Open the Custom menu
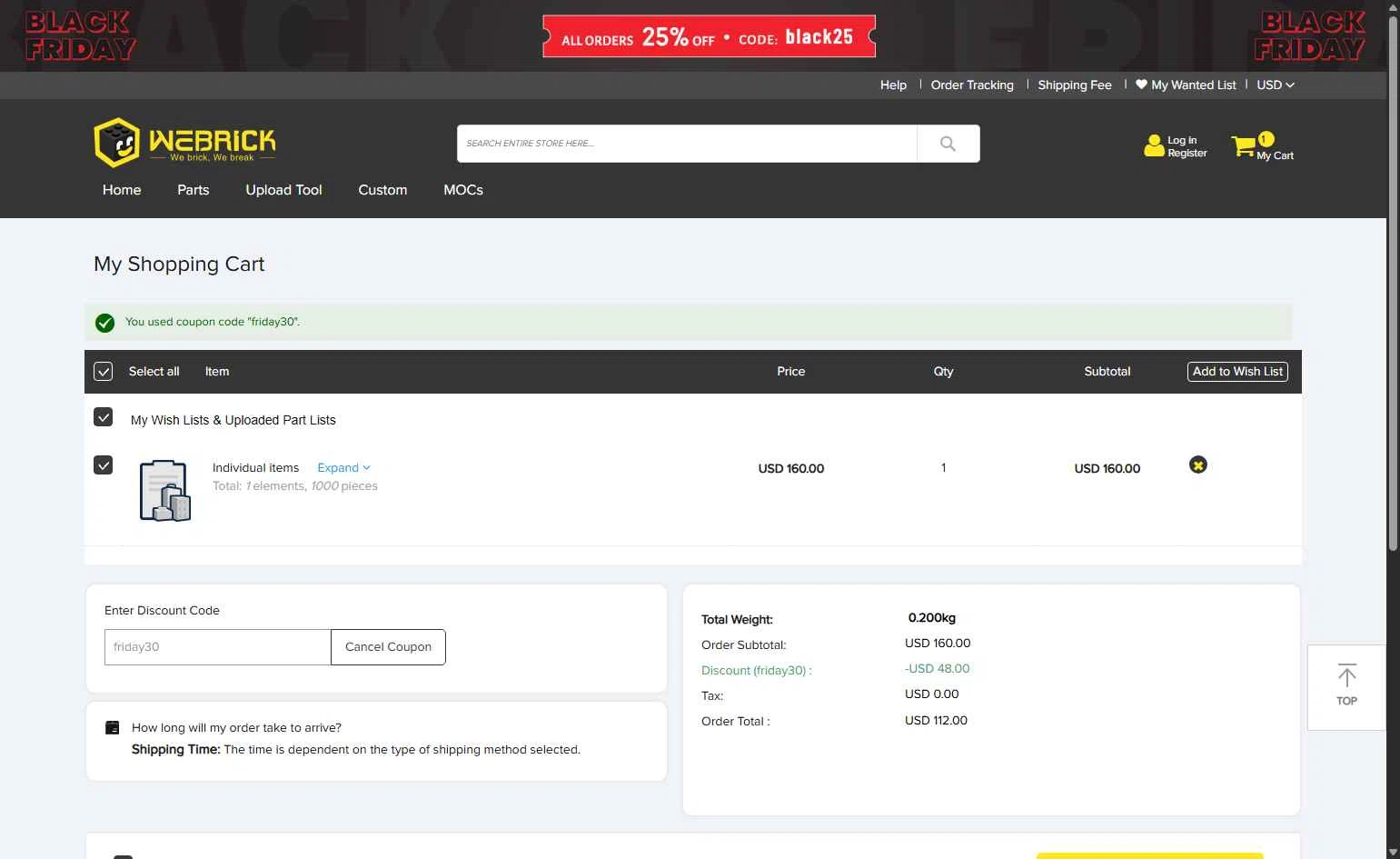Screen dimensions: 1400x859 click(382, 190)
